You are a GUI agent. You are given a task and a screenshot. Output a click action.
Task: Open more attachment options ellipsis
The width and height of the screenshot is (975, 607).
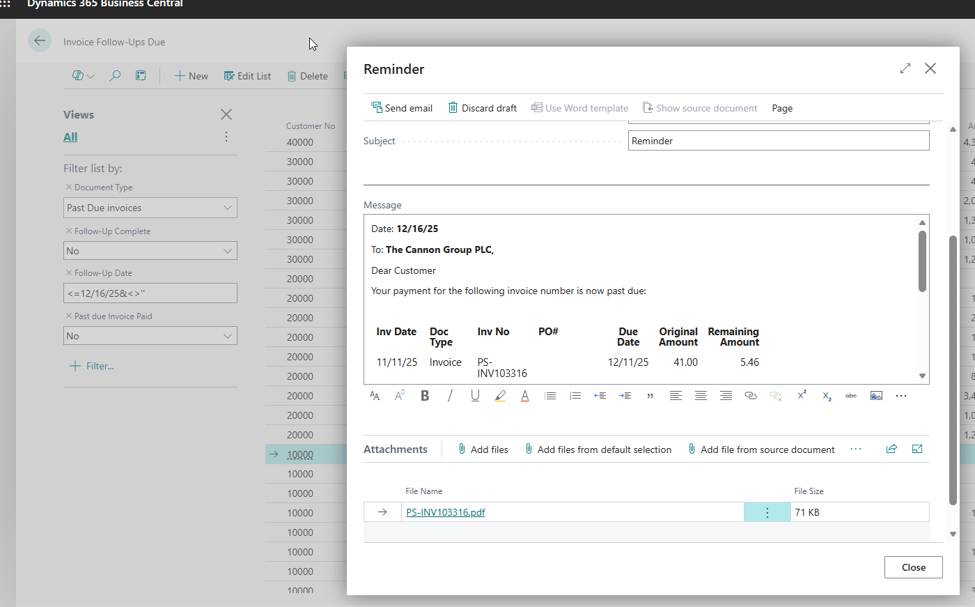[x=856, y=449]
